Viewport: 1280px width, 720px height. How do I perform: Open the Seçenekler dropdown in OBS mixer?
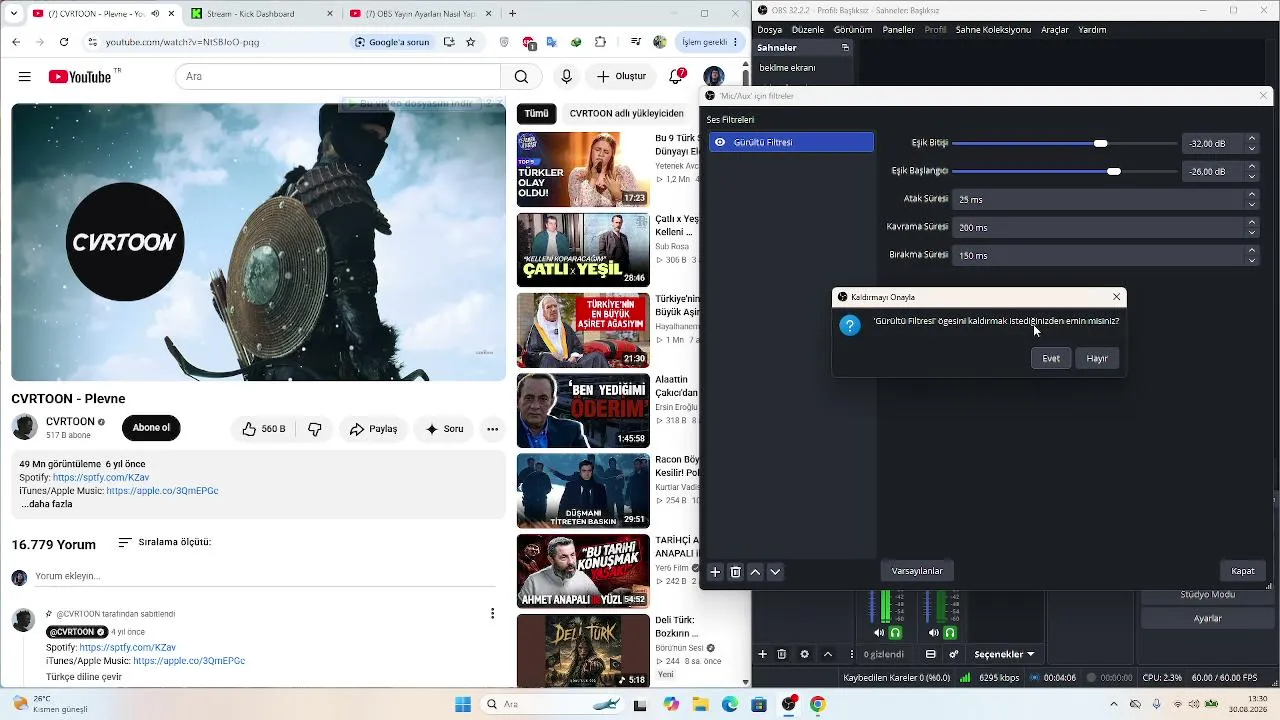point(1004,654)
